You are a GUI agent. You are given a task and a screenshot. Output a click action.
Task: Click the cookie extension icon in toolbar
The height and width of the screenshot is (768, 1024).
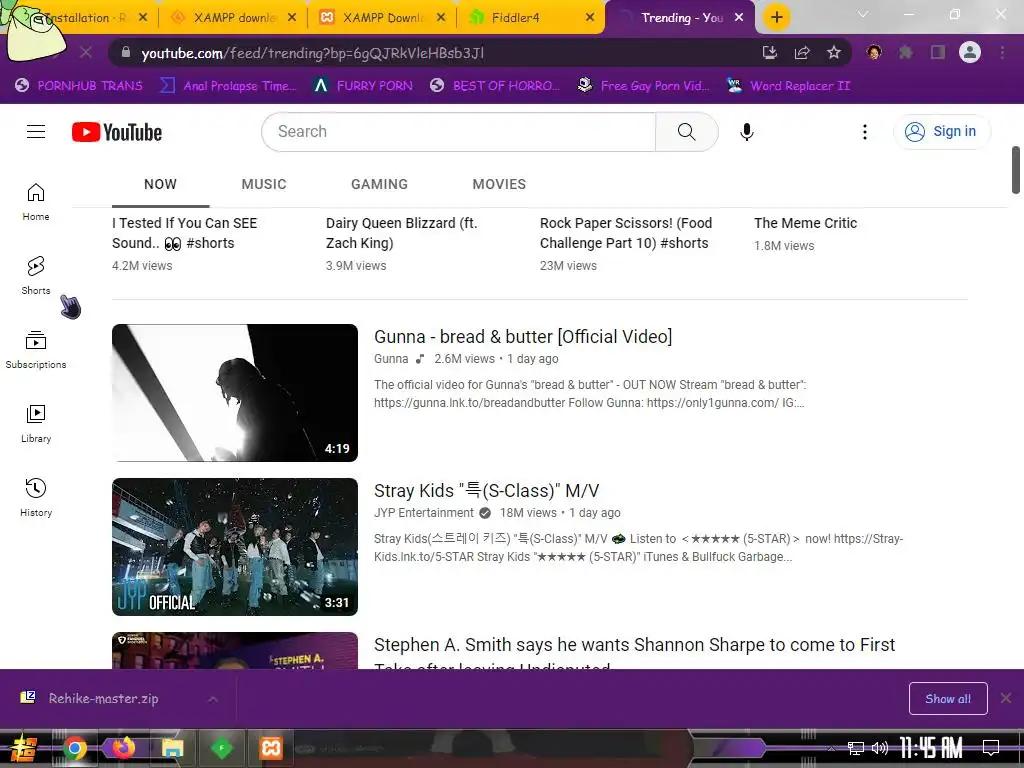click(874, 52)
